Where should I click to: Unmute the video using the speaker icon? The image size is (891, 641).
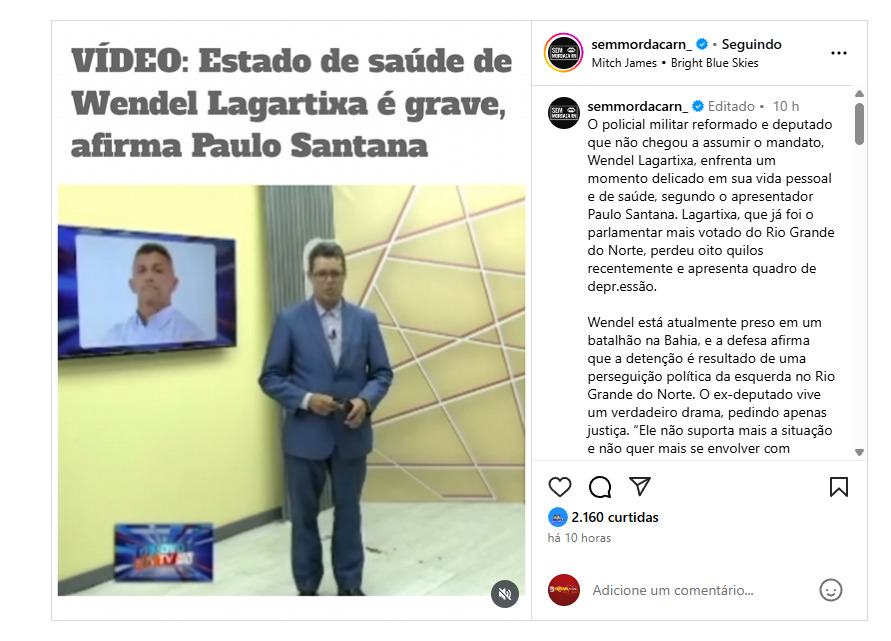(505, 594)
